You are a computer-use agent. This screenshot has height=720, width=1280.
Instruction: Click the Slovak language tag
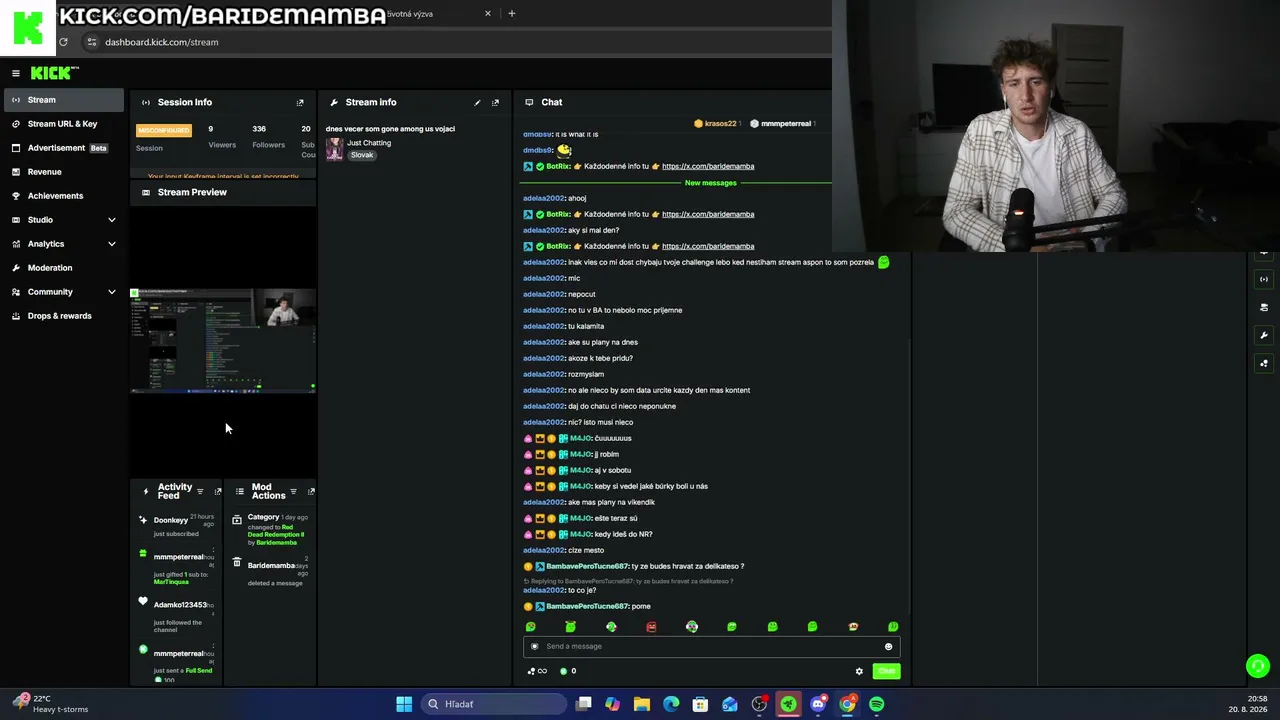point(362,155)
